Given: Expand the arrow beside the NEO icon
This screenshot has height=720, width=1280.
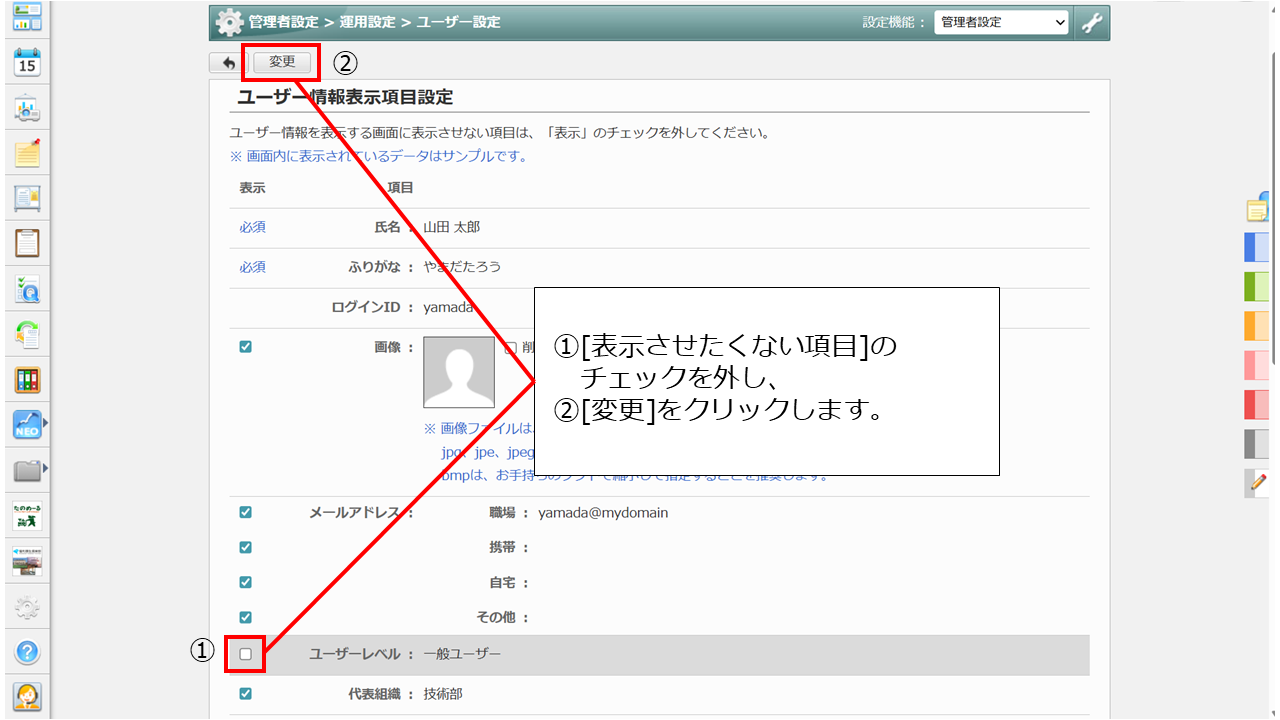Looking at the screenshot, I should click(x=45, y=424).
